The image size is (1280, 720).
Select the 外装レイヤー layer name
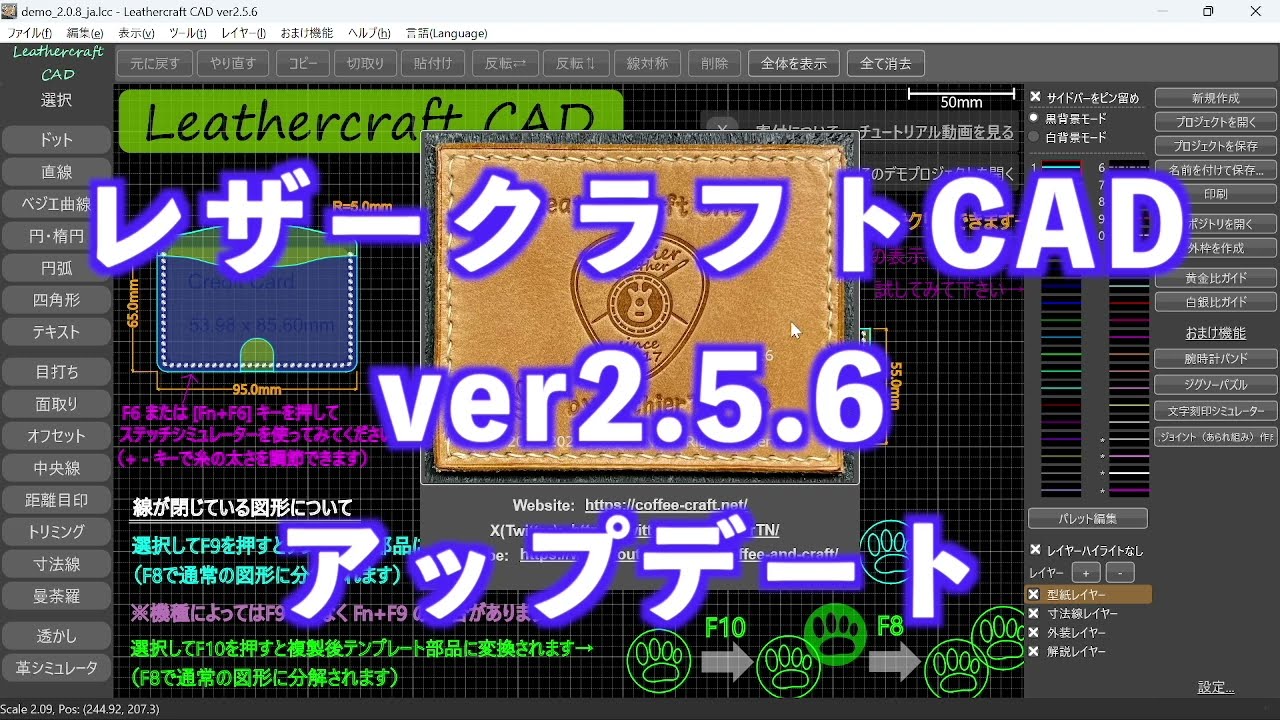[x=1075, y=632]
